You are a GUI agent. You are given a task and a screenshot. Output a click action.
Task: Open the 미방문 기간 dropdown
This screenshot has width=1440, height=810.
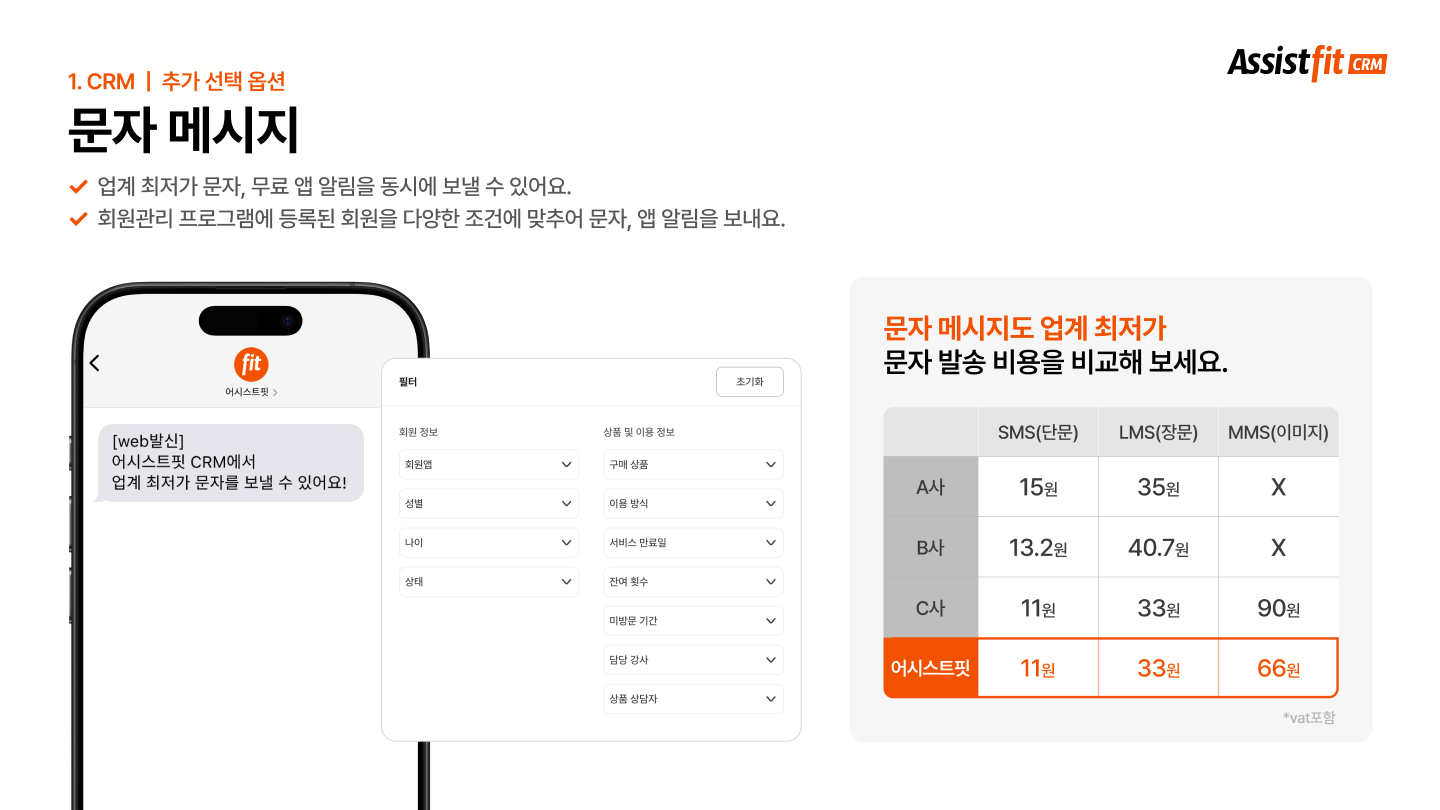pos(692,621)
